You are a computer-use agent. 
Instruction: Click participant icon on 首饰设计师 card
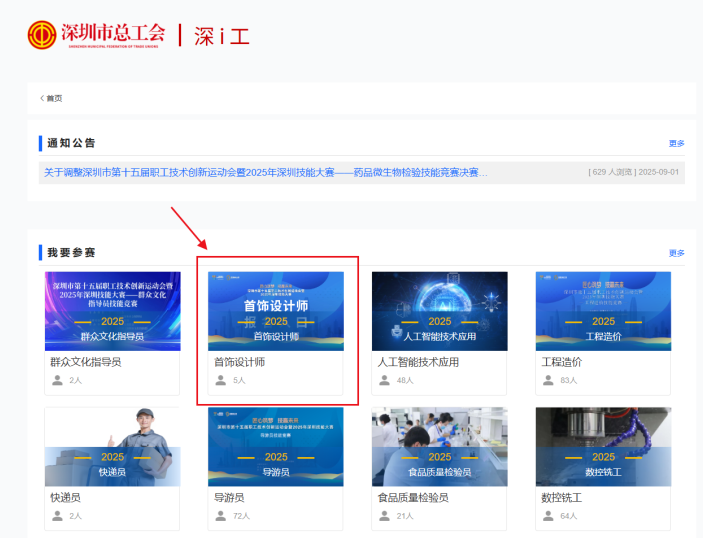(221, 380)
